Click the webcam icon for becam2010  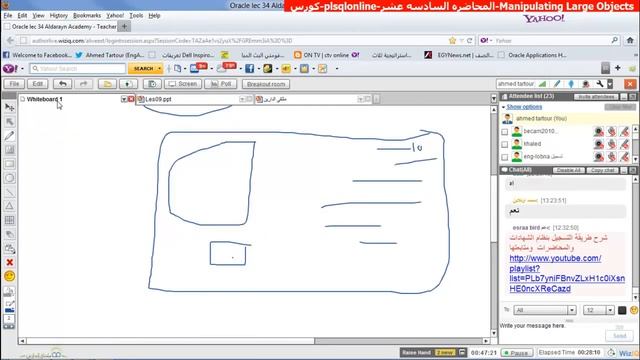[598, 131]
